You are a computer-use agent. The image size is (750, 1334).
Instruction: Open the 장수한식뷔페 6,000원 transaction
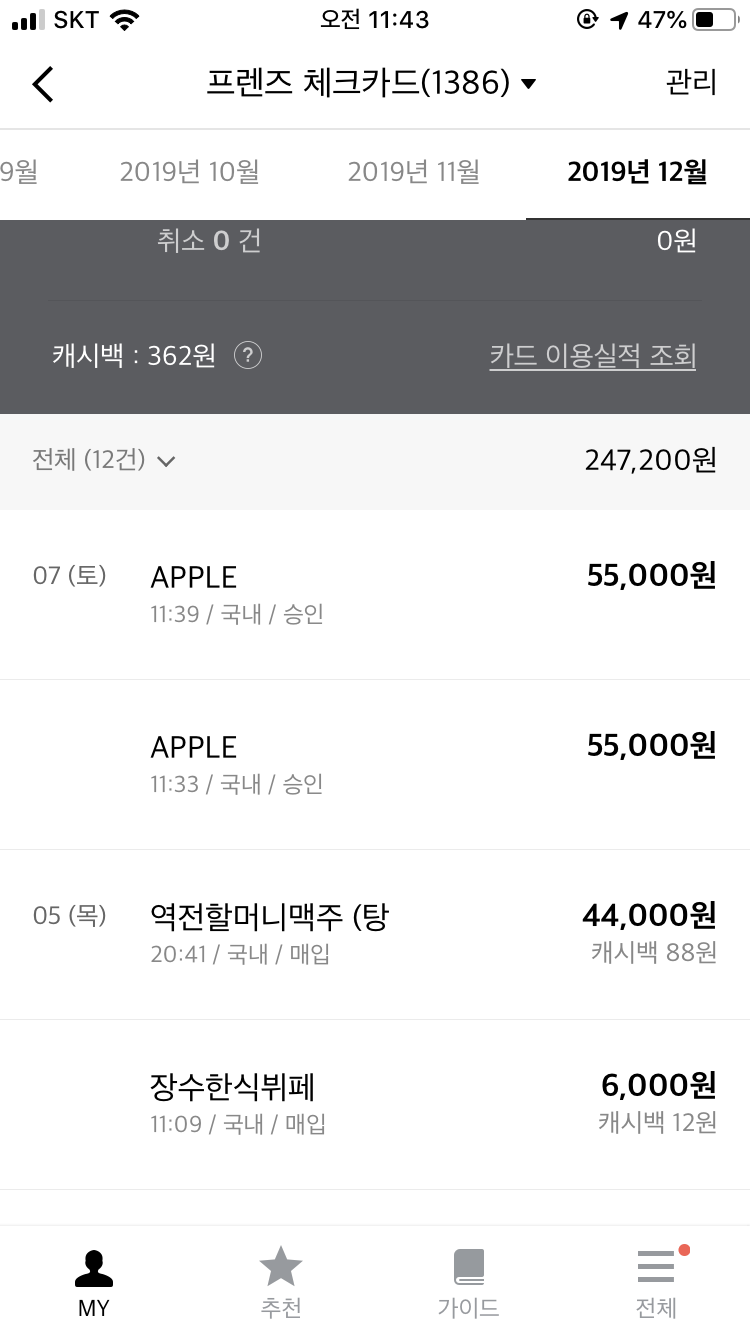[x=375, y=1103]
